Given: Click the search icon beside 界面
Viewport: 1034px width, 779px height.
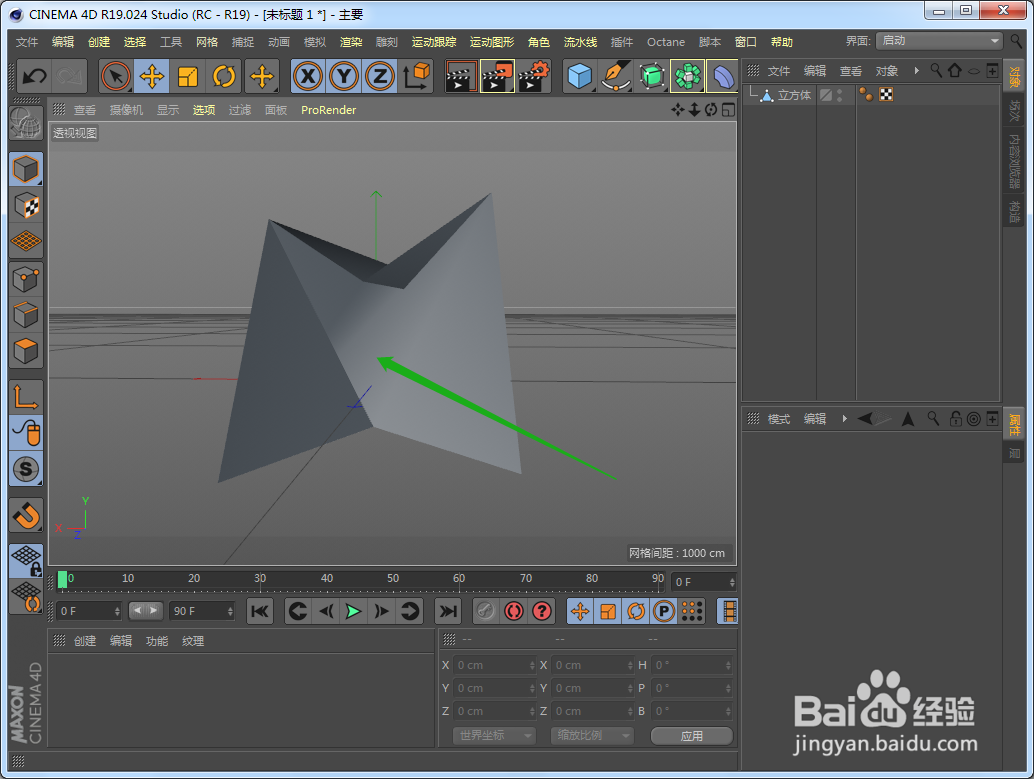Looking at the screenshot, I should coord(1016,41).
